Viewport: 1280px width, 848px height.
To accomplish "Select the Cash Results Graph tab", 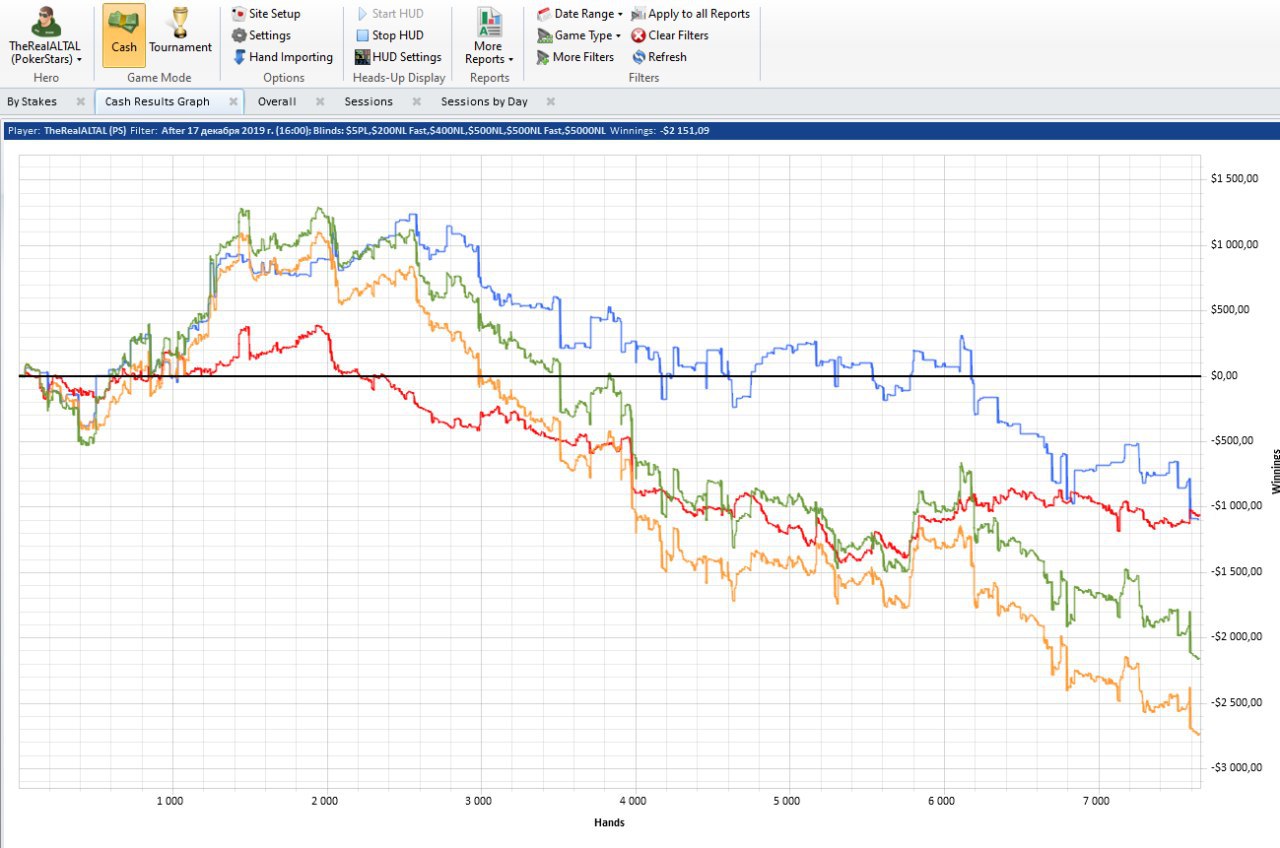I will tap(157, 101).
